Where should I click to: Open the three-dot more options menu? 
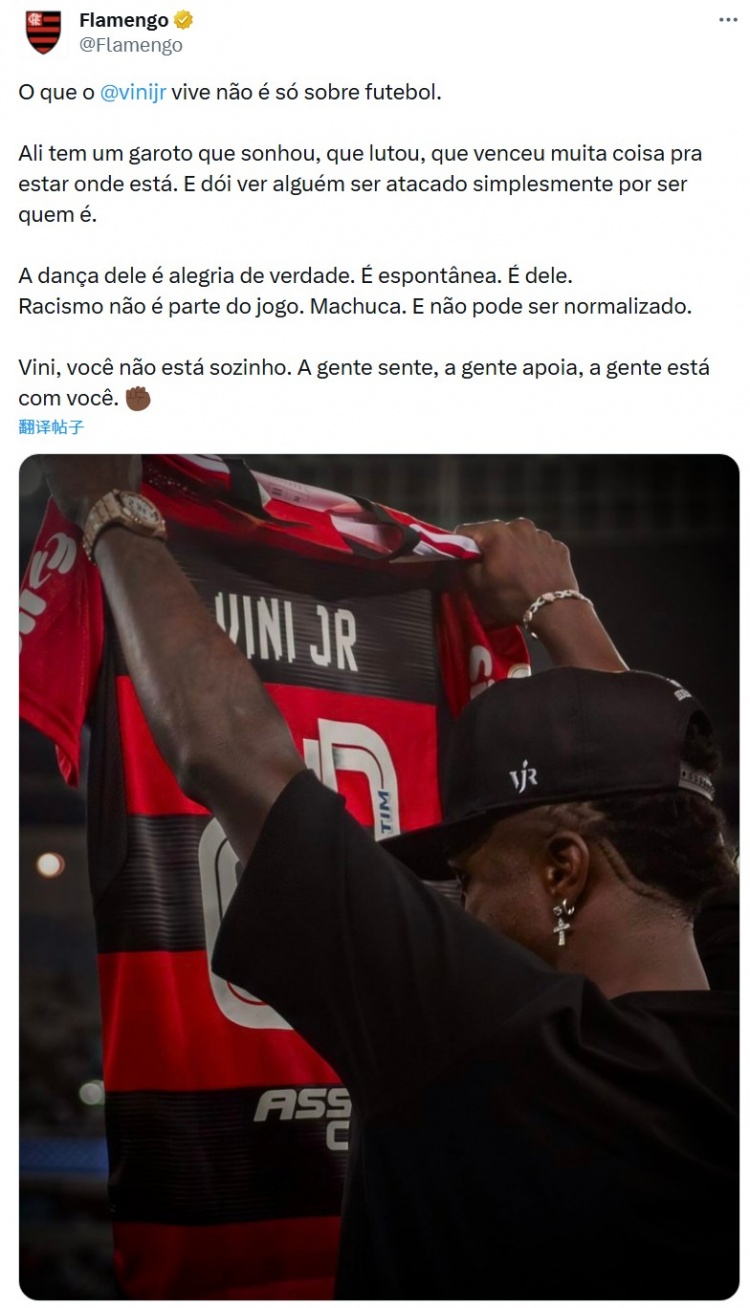tap(728, 20)
